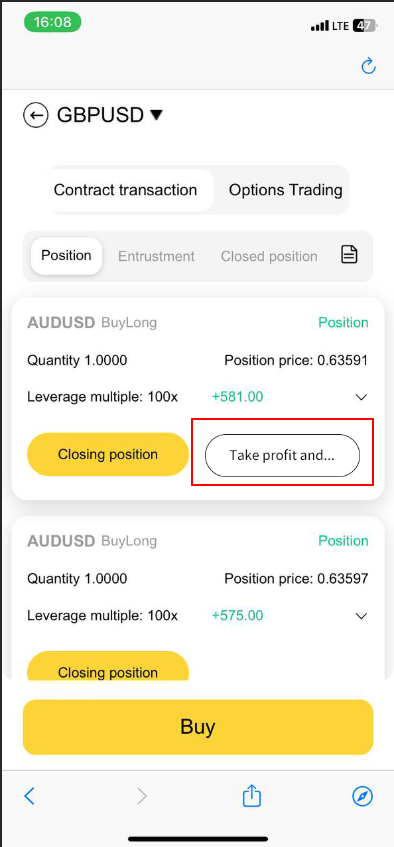The height and width of the screenshot is (847, 394).
Task: Expand first AUDUSD position details chevron
Action: click(x=362, y=398)
